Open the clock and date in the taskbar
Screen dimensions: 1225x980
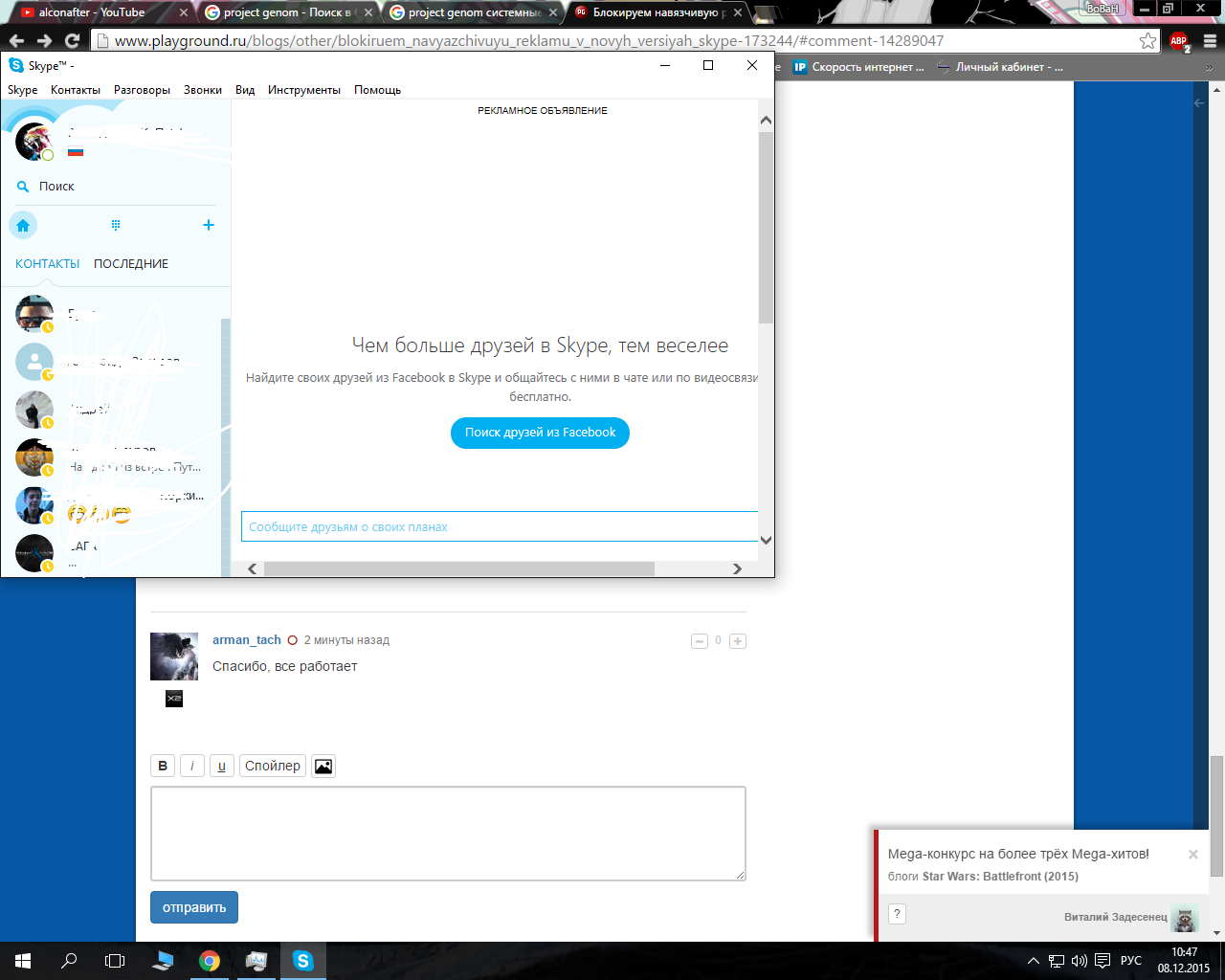[1184, 961]
